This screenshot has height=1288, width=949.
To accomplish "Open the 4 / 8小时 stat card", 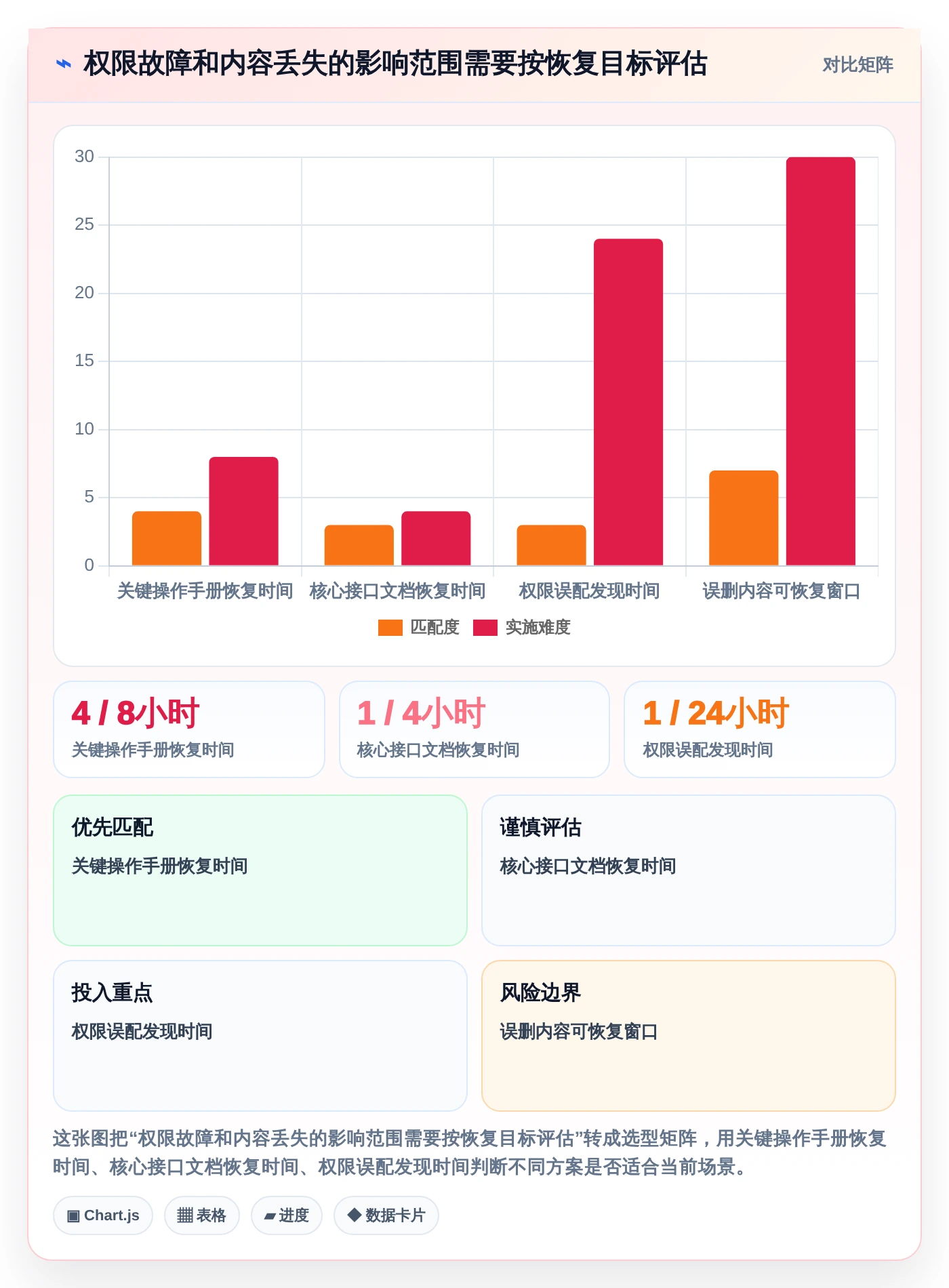I will [189, 729].
